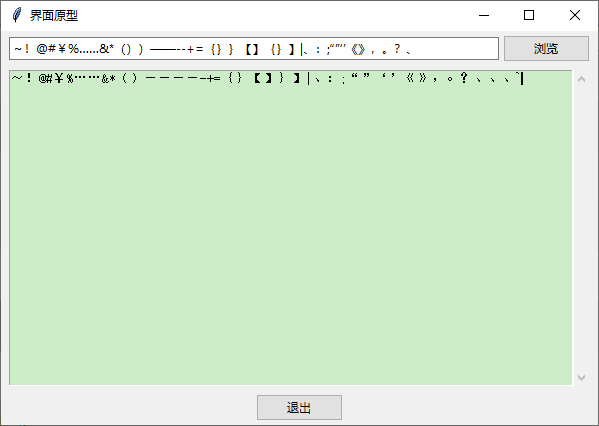Click inside the green text area

[291, 228]
